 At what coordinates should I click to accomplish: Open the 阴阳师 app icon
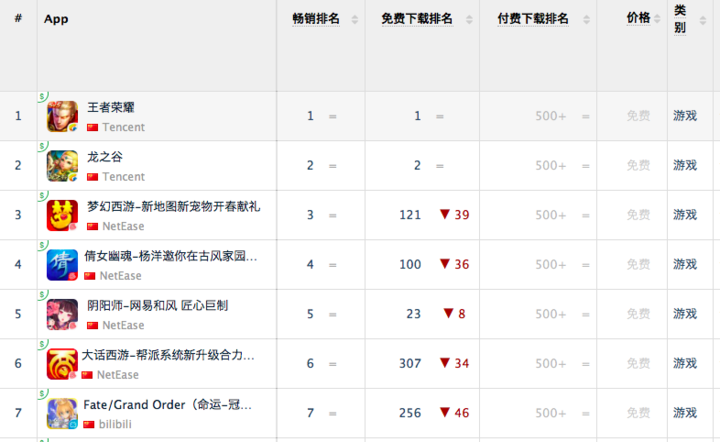coord(62,315)
